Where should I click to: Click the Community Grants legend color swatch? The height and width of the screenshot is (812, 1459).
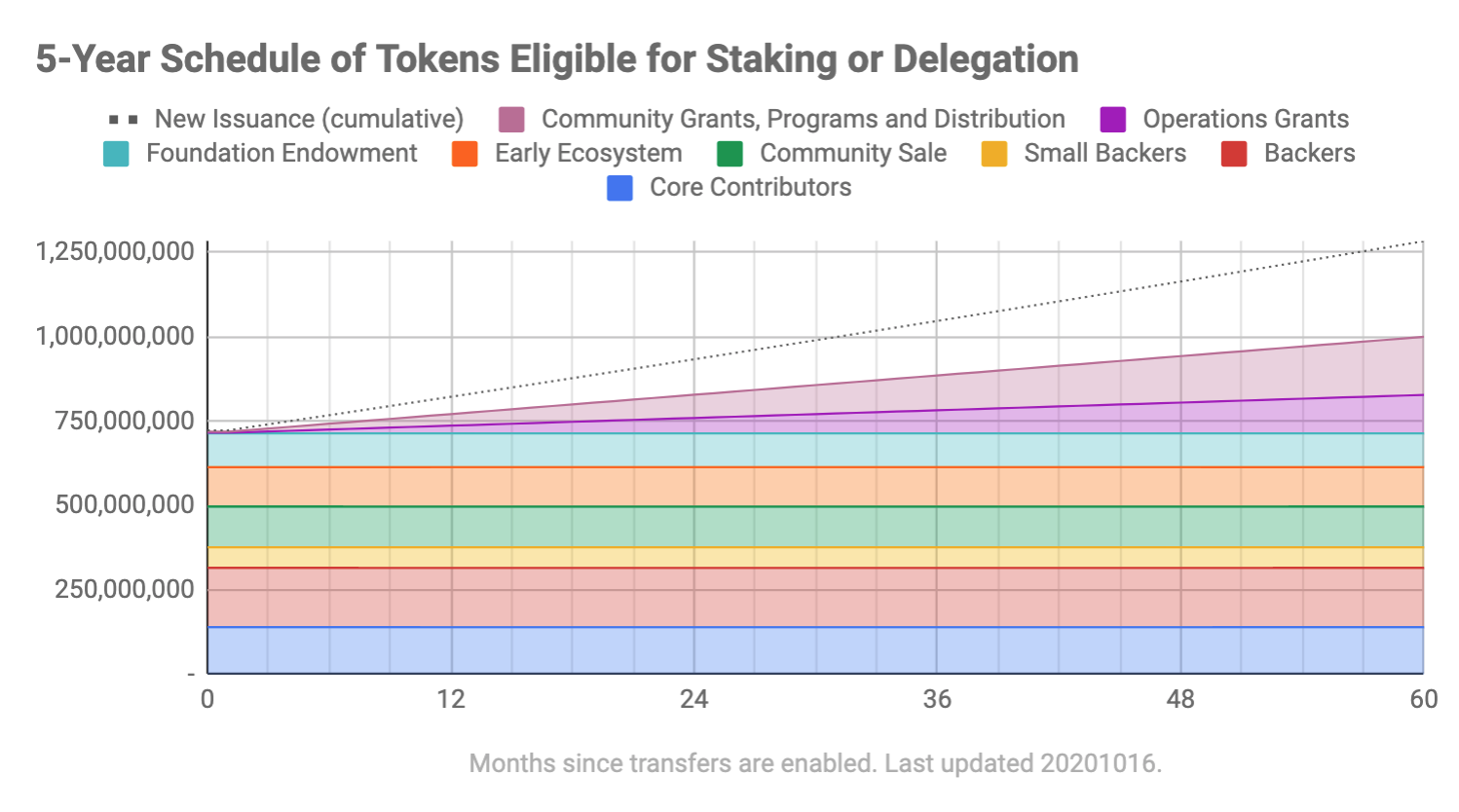pyautogui.click(x=511, y=120)
